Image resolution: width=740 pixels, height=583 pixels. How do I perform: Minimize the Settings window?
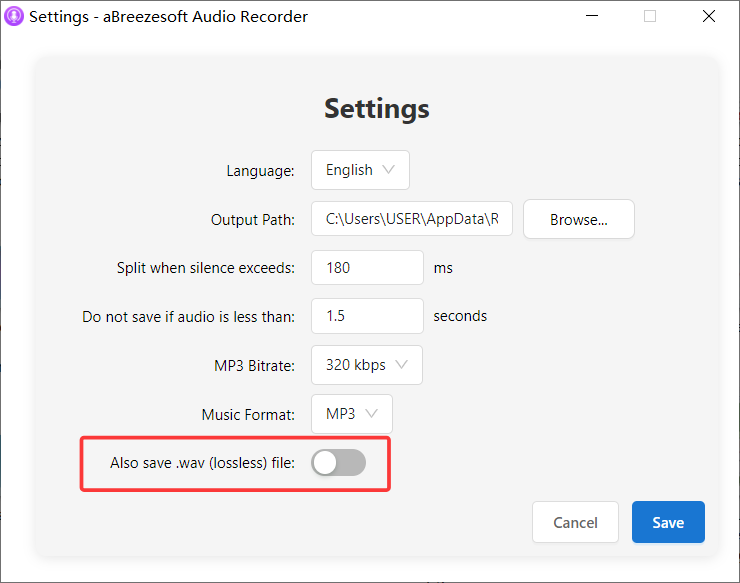[592, 16]
